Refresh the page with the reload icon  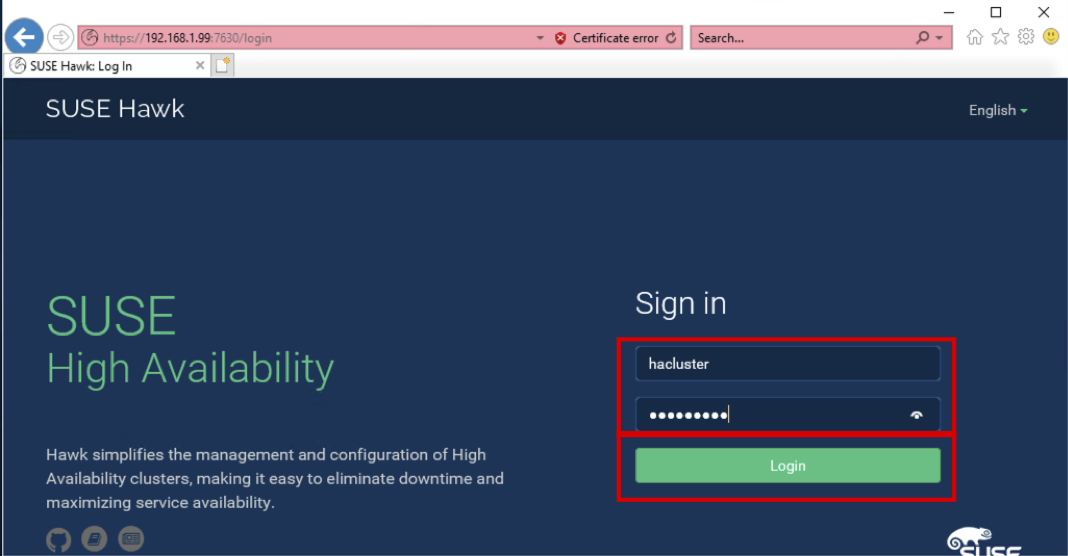[x=671, y=38]
